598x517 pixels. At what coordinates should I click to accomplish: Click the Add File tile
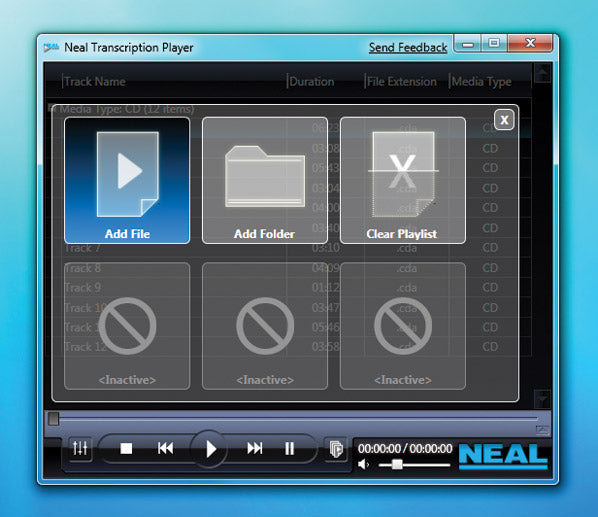127,180
